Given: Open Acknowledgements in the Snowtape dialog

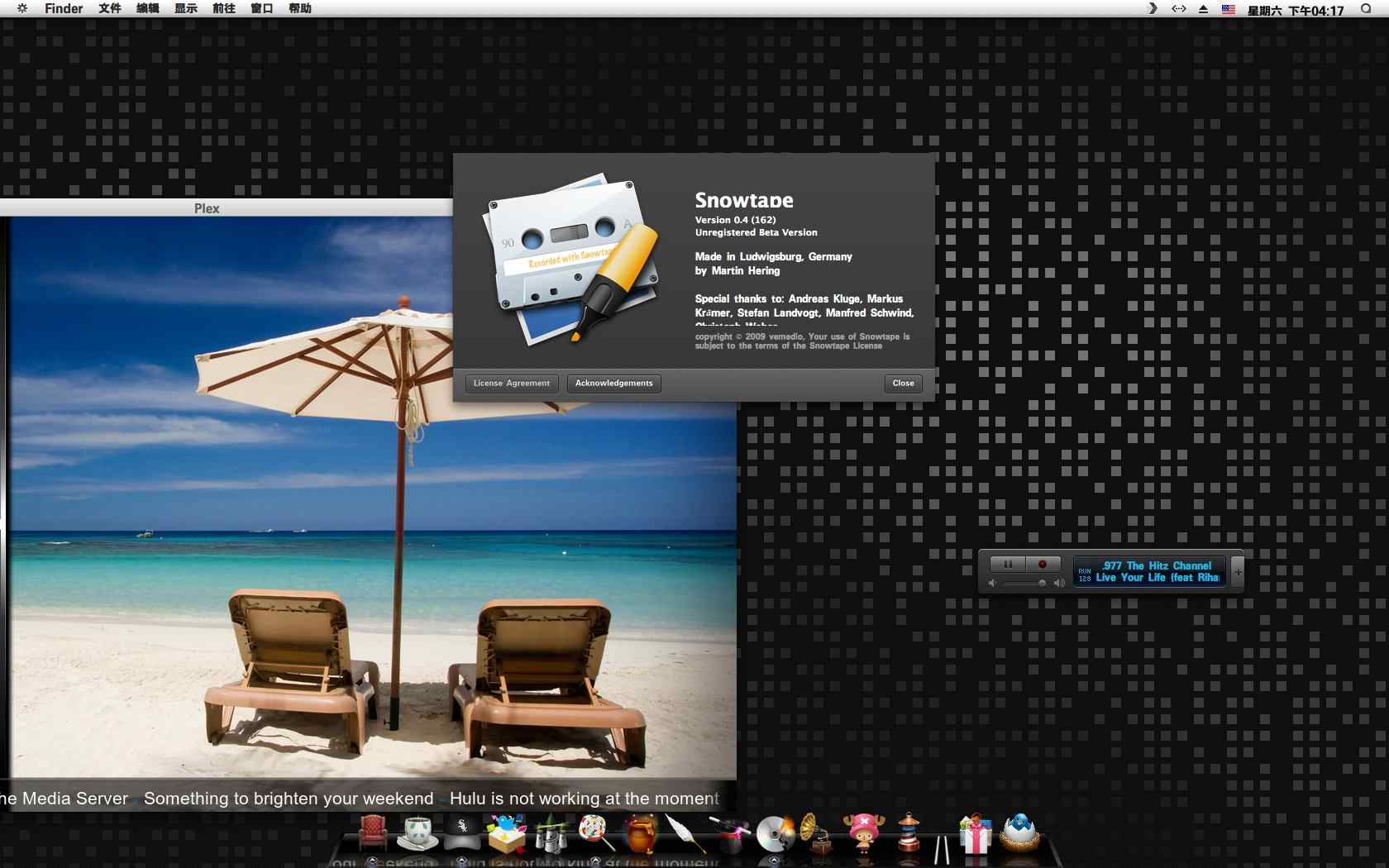Looking at the screenshot, I should (x=614, y=384).
